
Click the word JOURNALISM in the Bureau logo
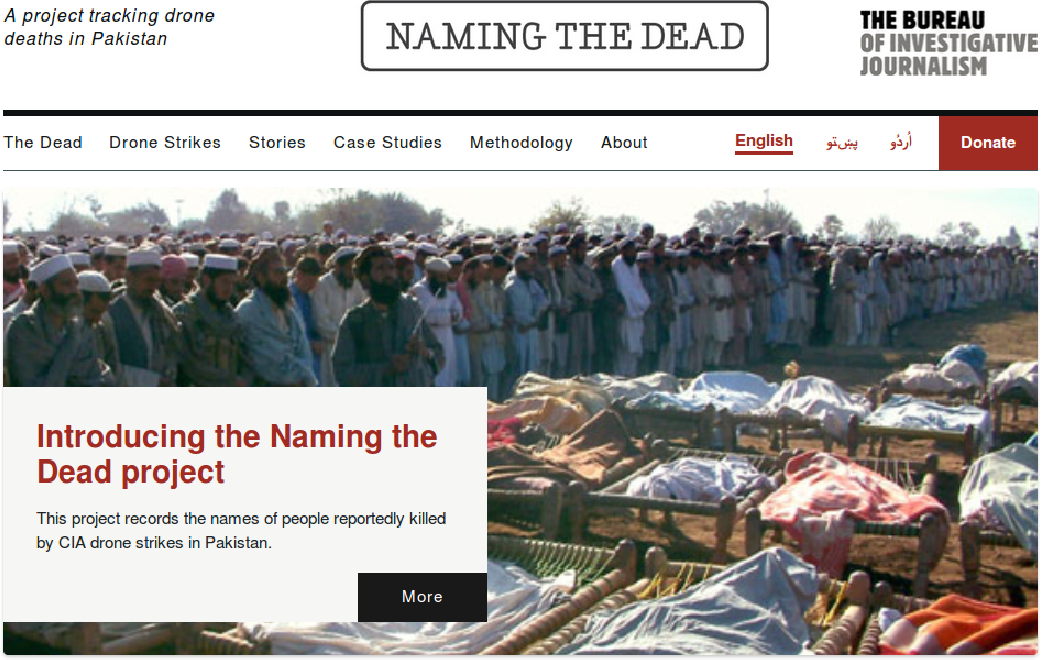pos(923,66)
